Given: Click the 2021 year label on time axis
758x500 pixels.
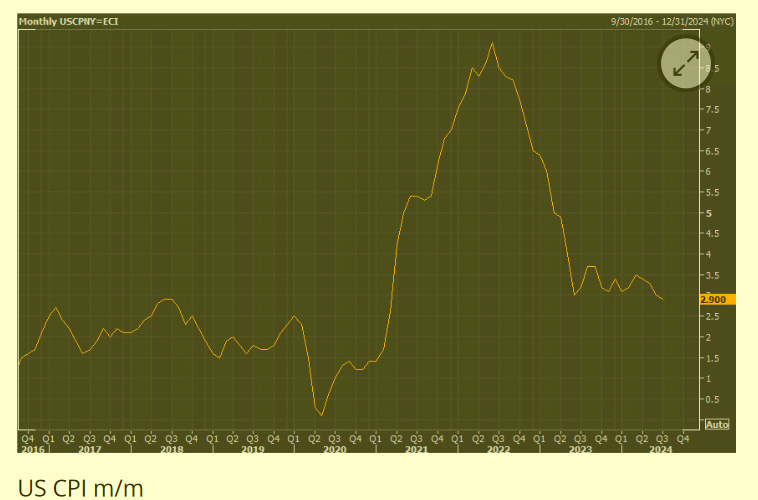Looking at the screenshot, I should [416, 450].
